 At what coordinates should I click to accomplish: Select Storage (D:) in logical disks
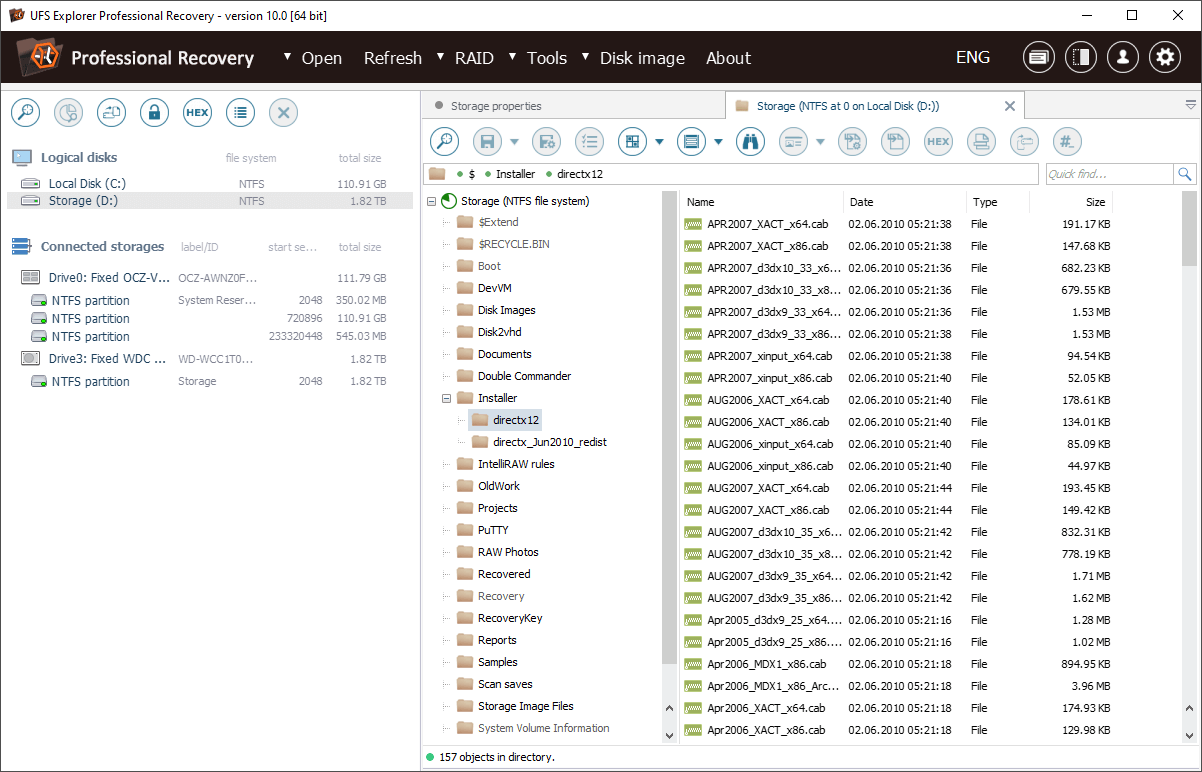210,201
